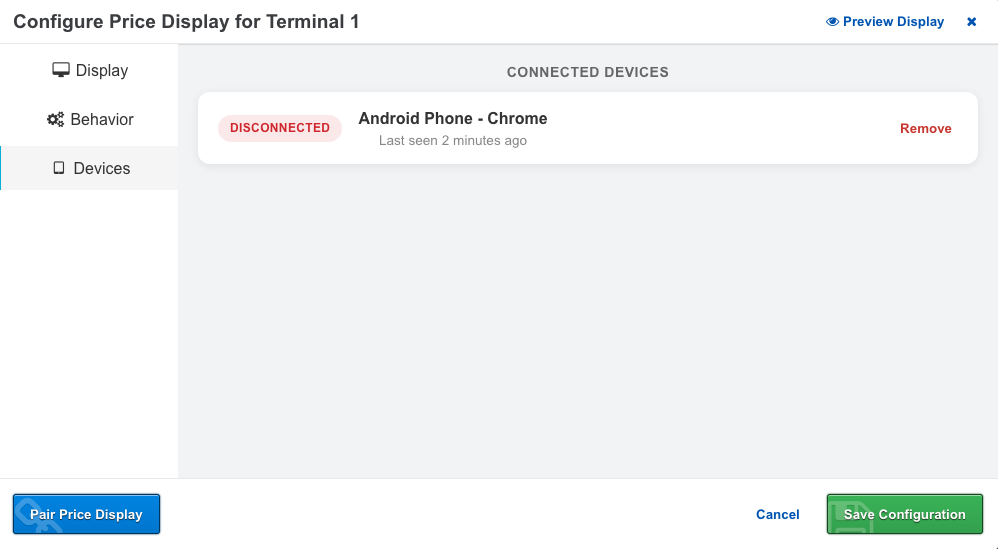Remove the Android Phone - Chrome device
Screen dimensions: 998x549
click(925, 128)
